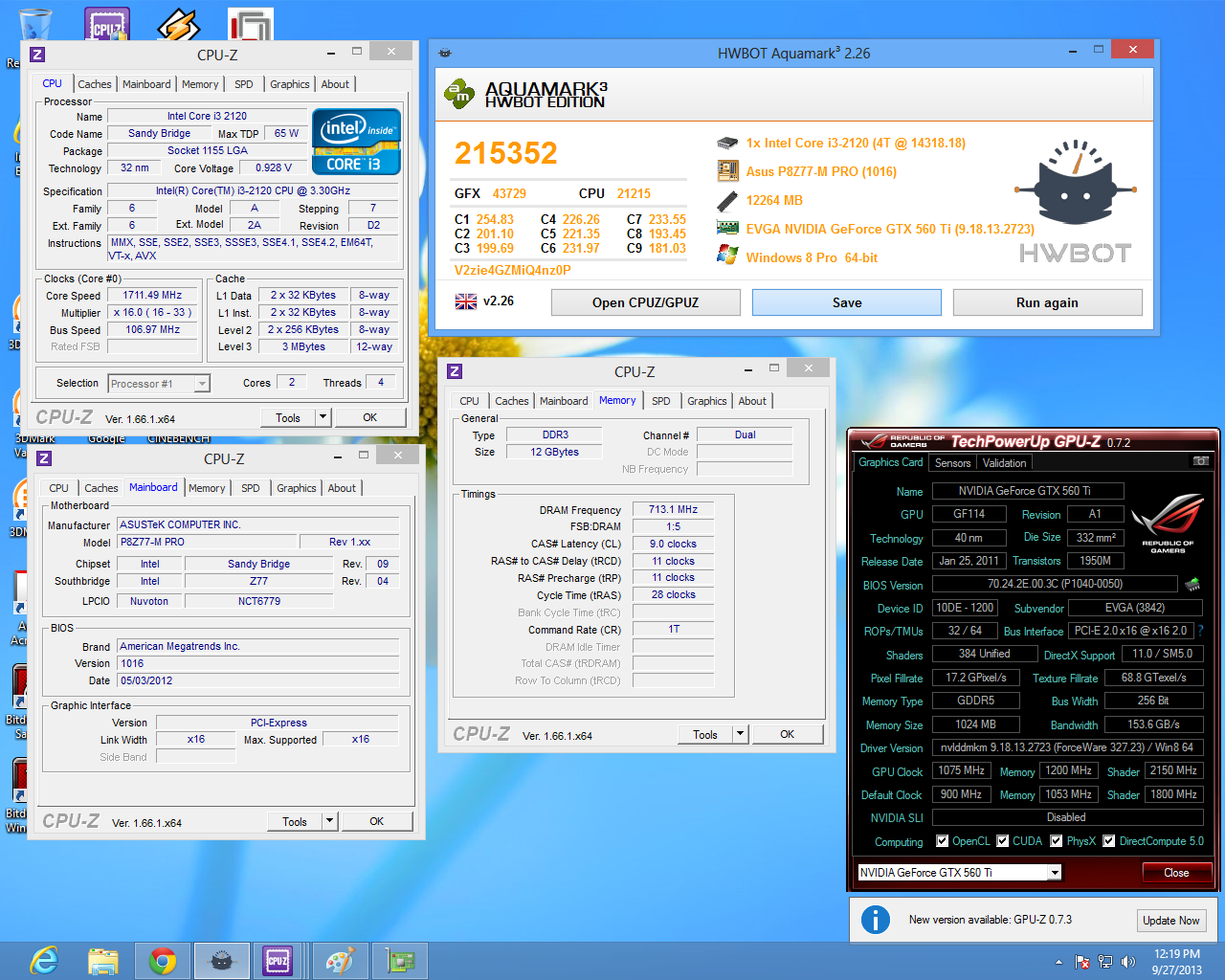This screenshot has width=1225, height=980.
Task: Open Tools dropdown arrow in CPU-Z CPU window
Action: point(323,417)
